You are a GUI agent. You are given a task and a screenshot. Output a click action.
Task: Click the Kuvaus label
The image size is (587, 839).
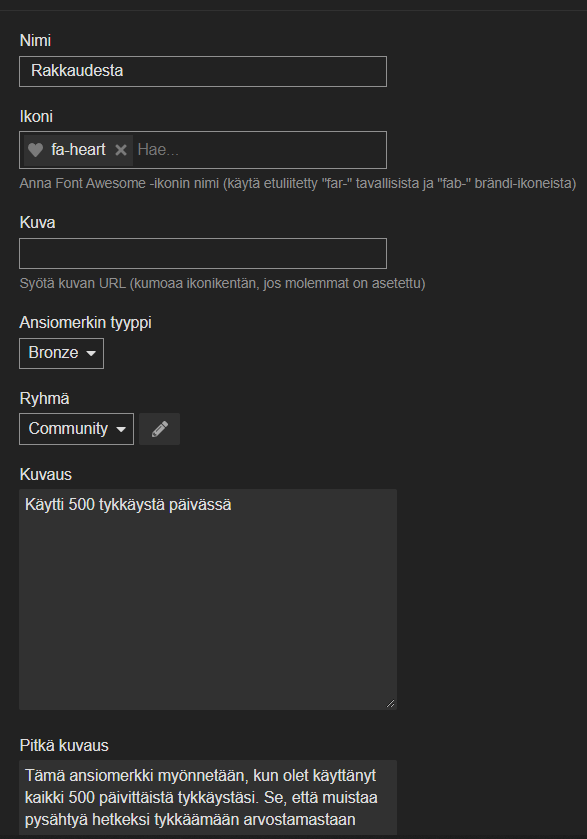(x=45, y=475)
